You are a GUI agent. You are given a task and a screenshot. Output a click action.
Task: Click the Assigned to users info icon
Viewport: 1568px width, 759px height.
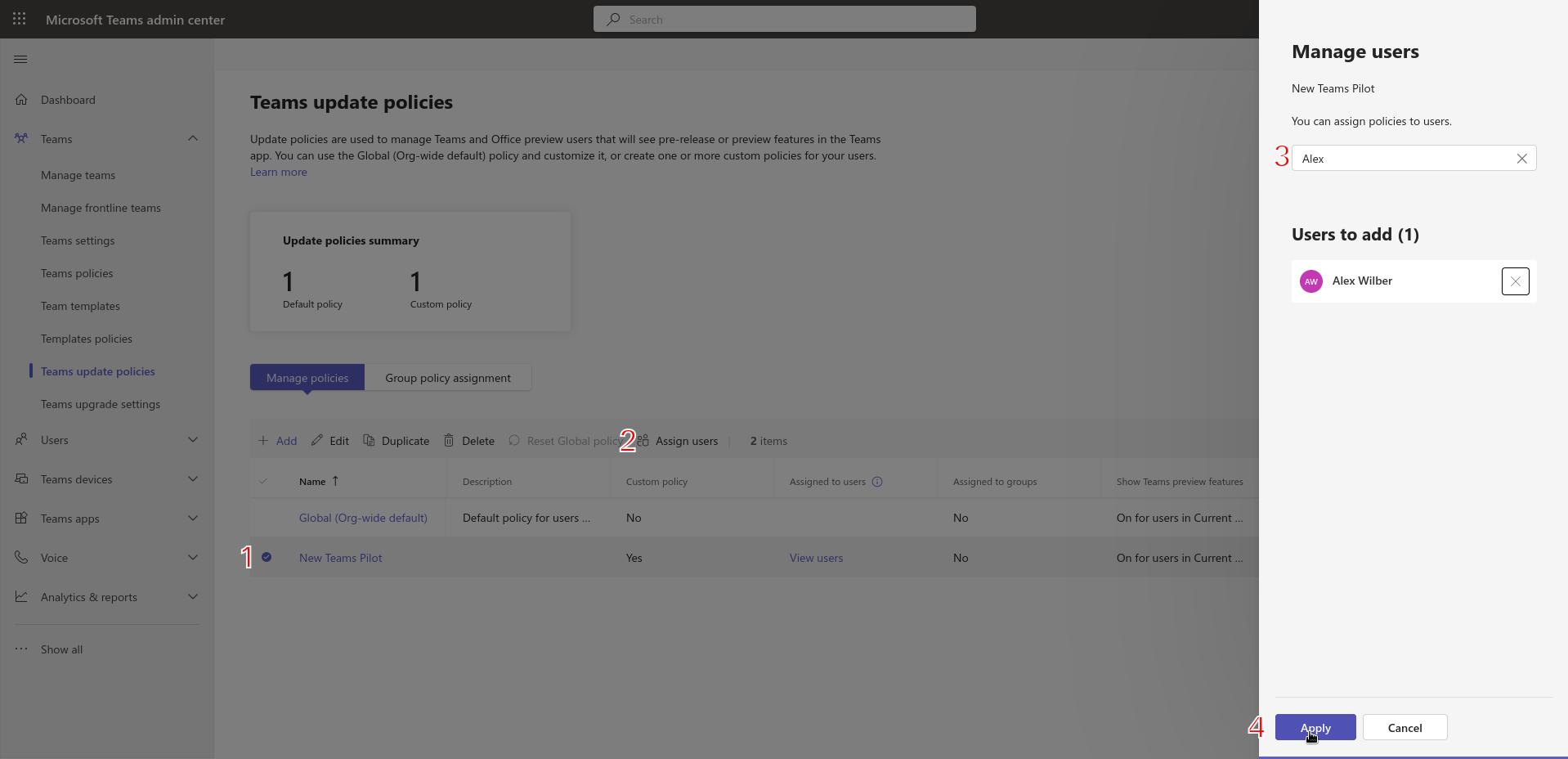[877, 482]
